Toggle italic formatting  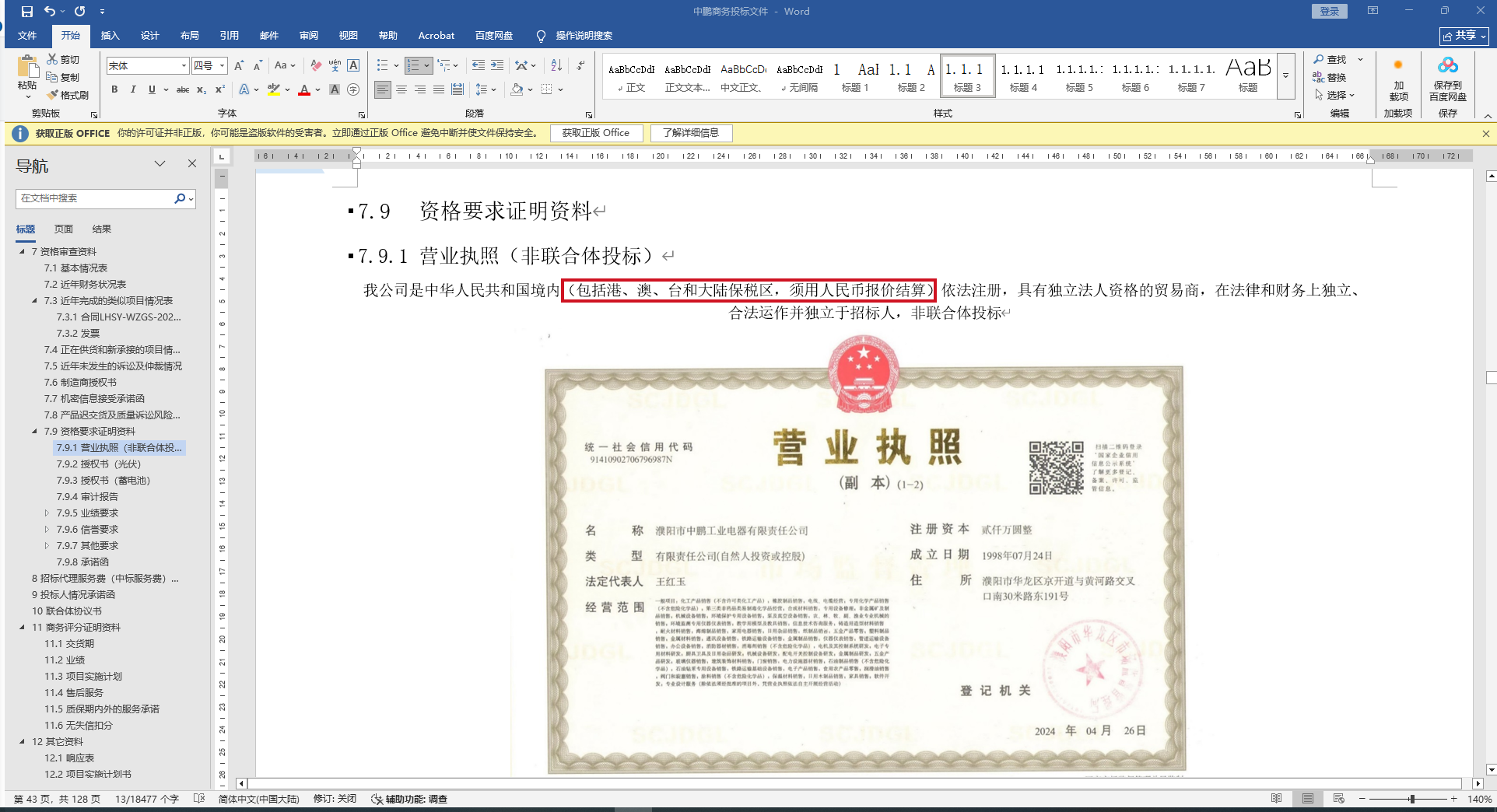pos(133,89)
